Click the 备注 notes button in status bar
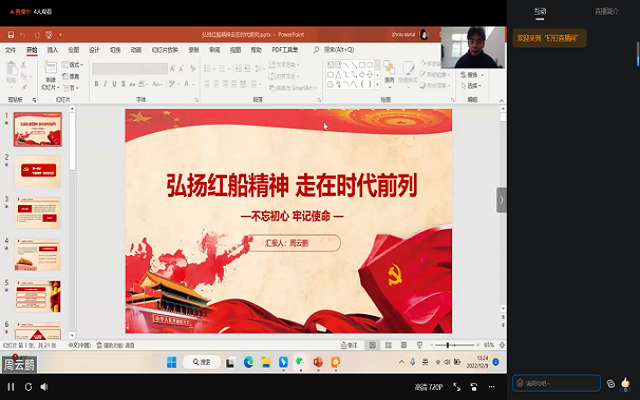Viewport: 640px width, 400px height. click(x=349, y=345)
